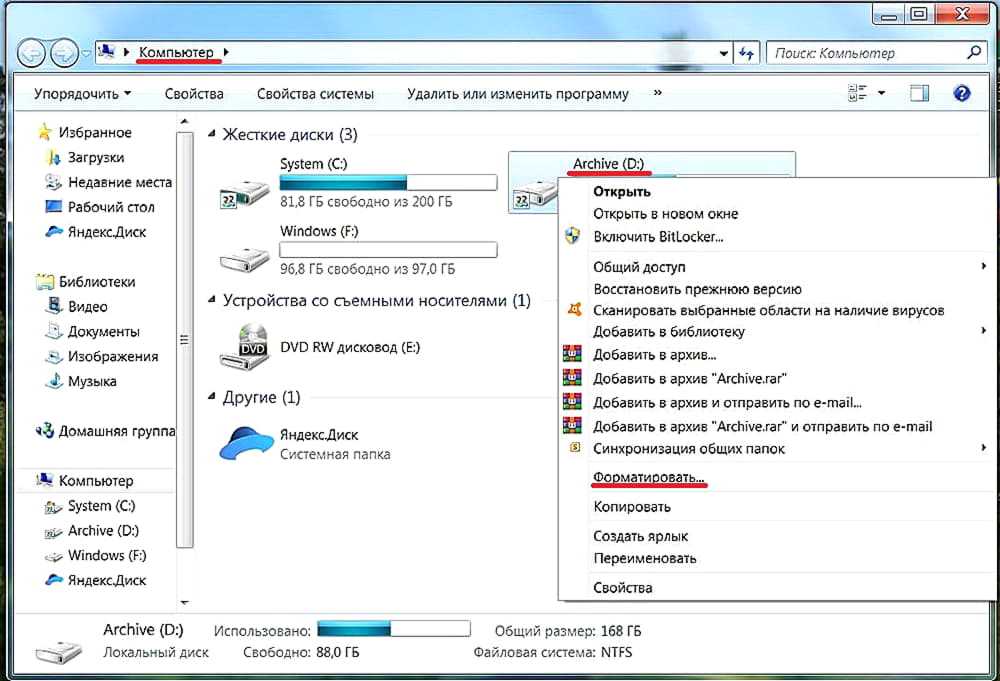Click Включить BitLocker... in the context menu
Screen dimensions: 1000x681
657,237
